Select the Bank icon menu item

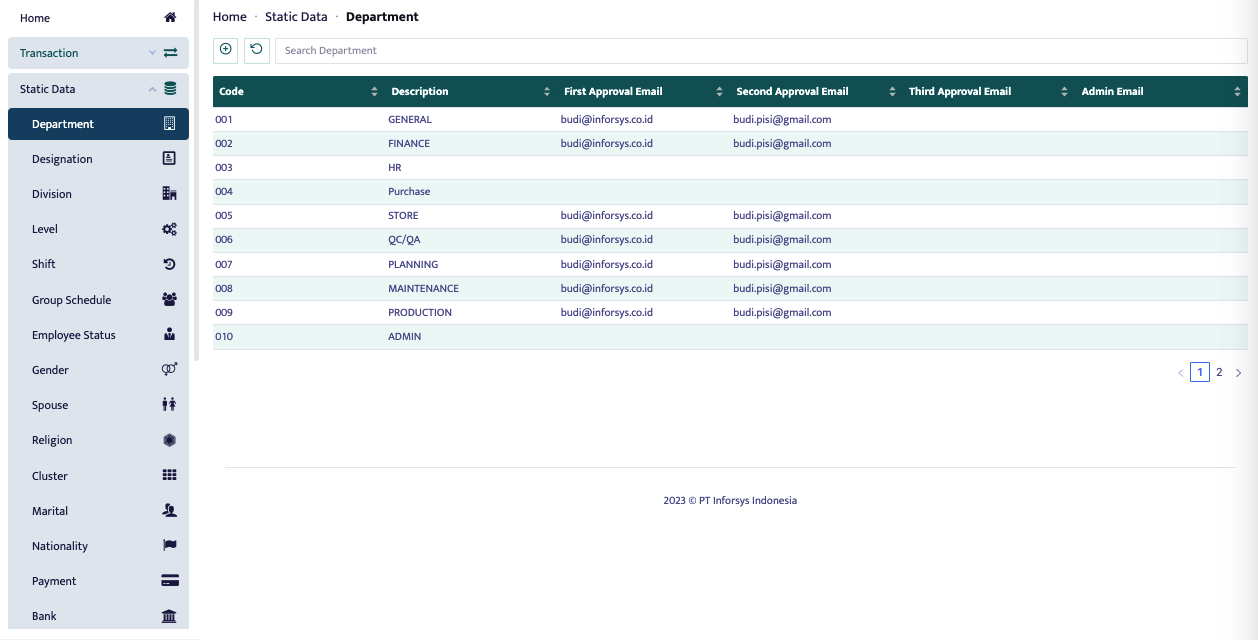click(x=169, y=616)
